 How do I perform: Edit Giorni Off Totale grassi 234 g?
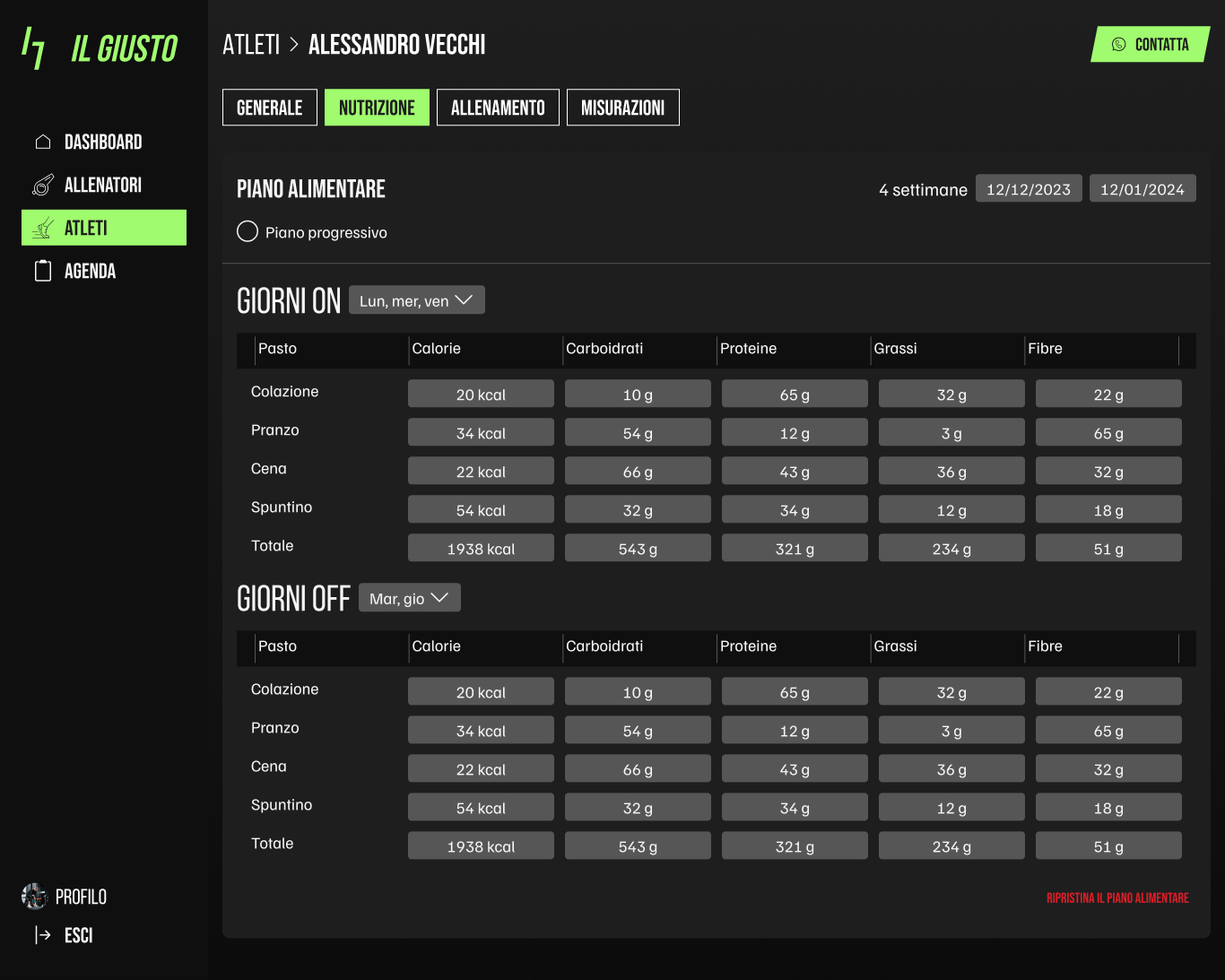click(951, 846)
